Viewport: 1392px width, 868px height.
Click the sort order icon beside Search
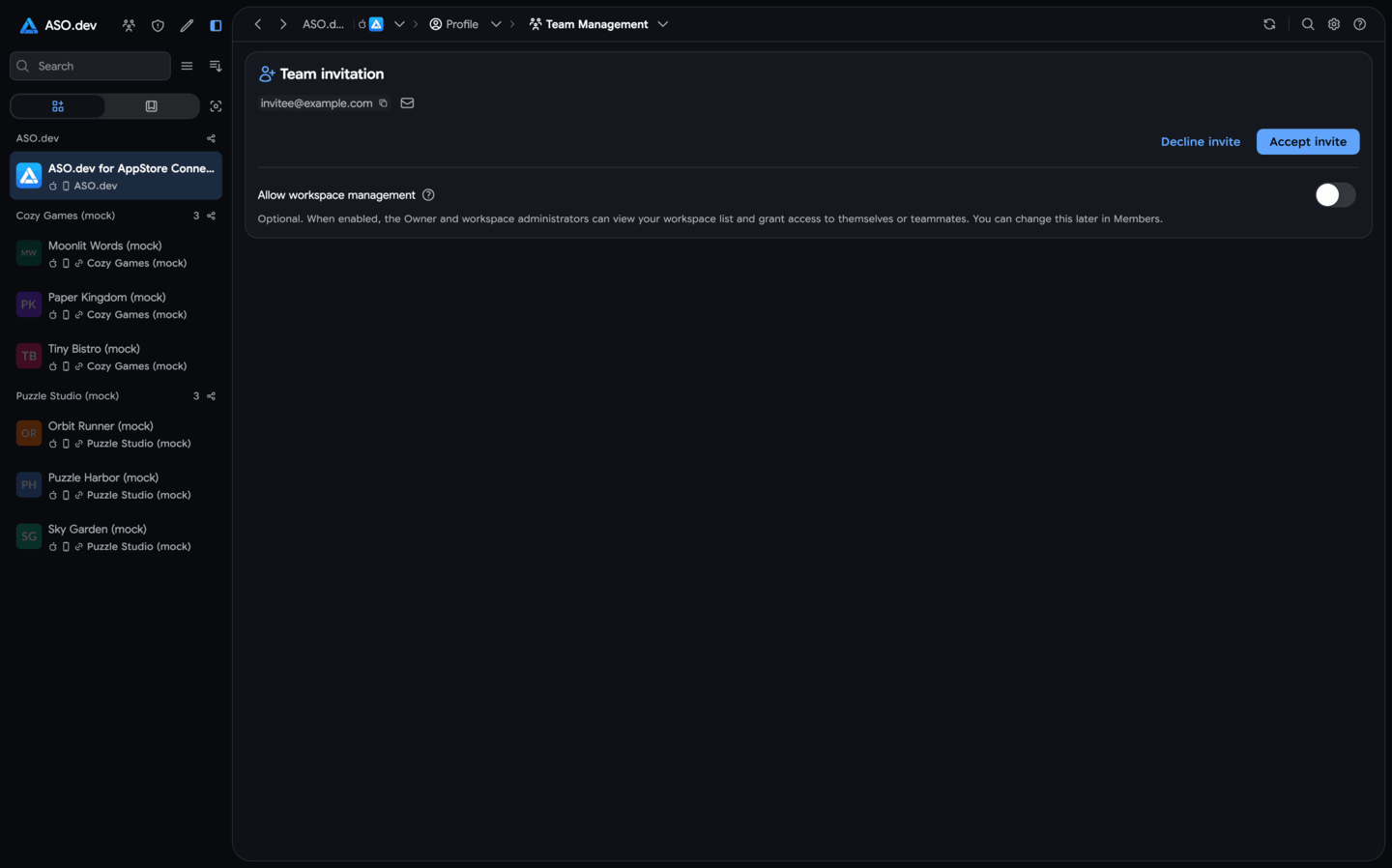tap(216, 66)
